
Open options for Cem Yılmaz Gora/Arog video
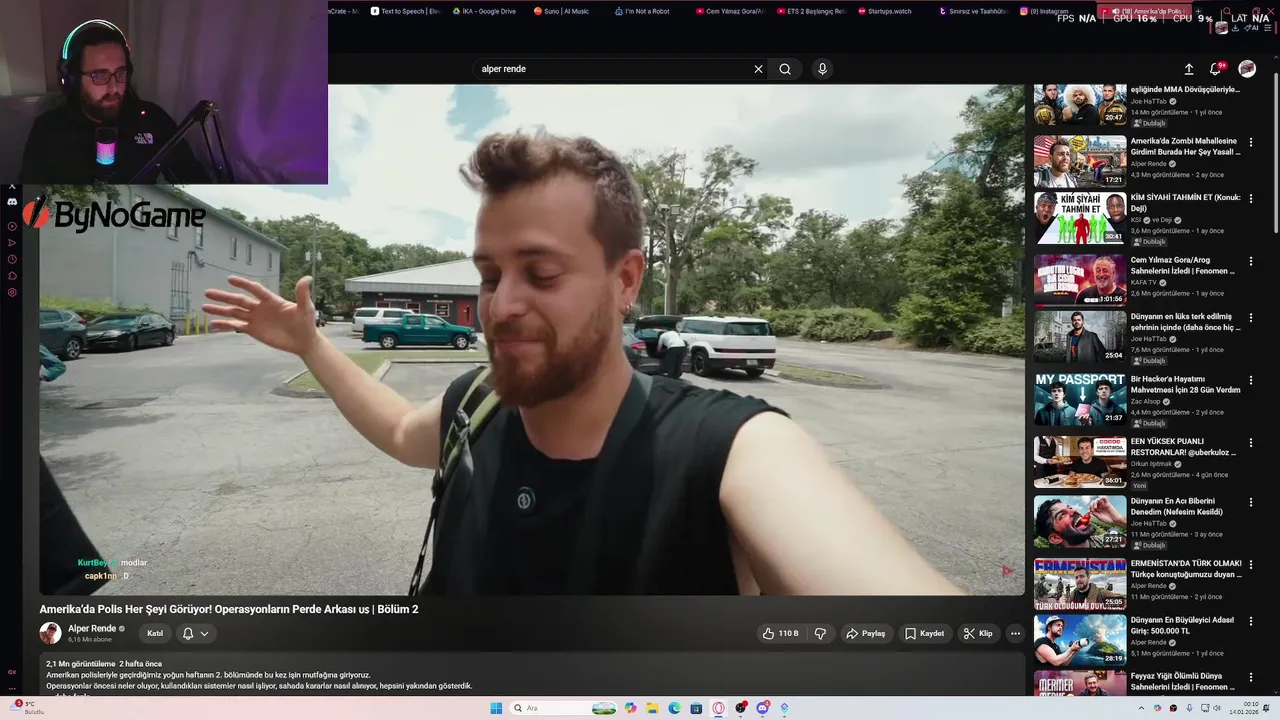(1250, 261)
